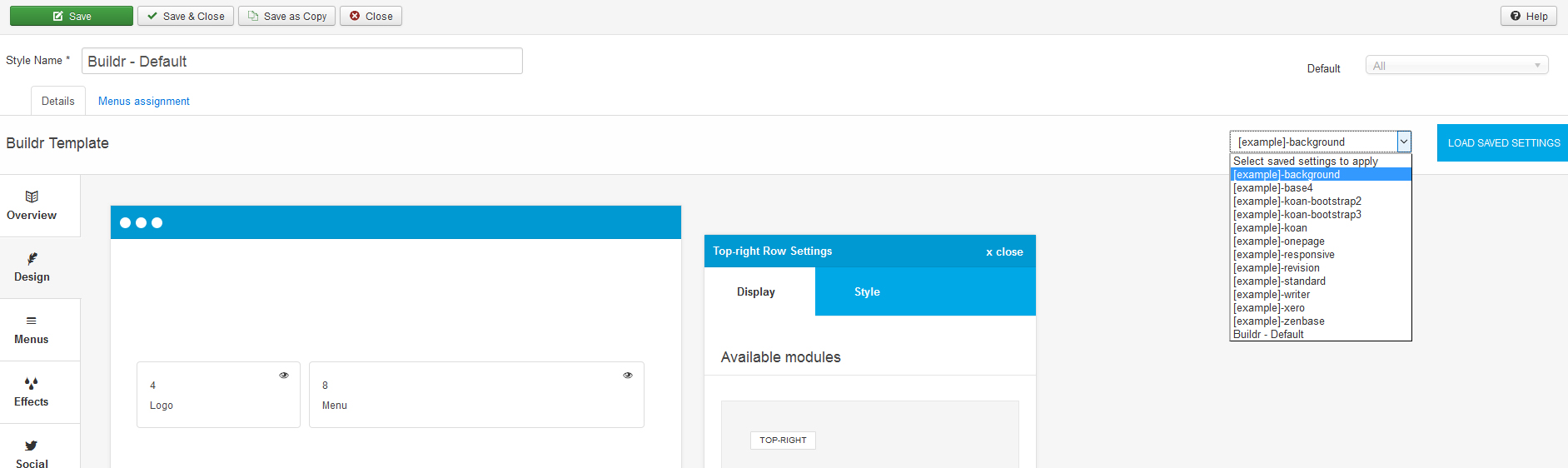Select [example]-koan-bootstrap3 option
The image size is (1568, 468).
click(1321, 215)
